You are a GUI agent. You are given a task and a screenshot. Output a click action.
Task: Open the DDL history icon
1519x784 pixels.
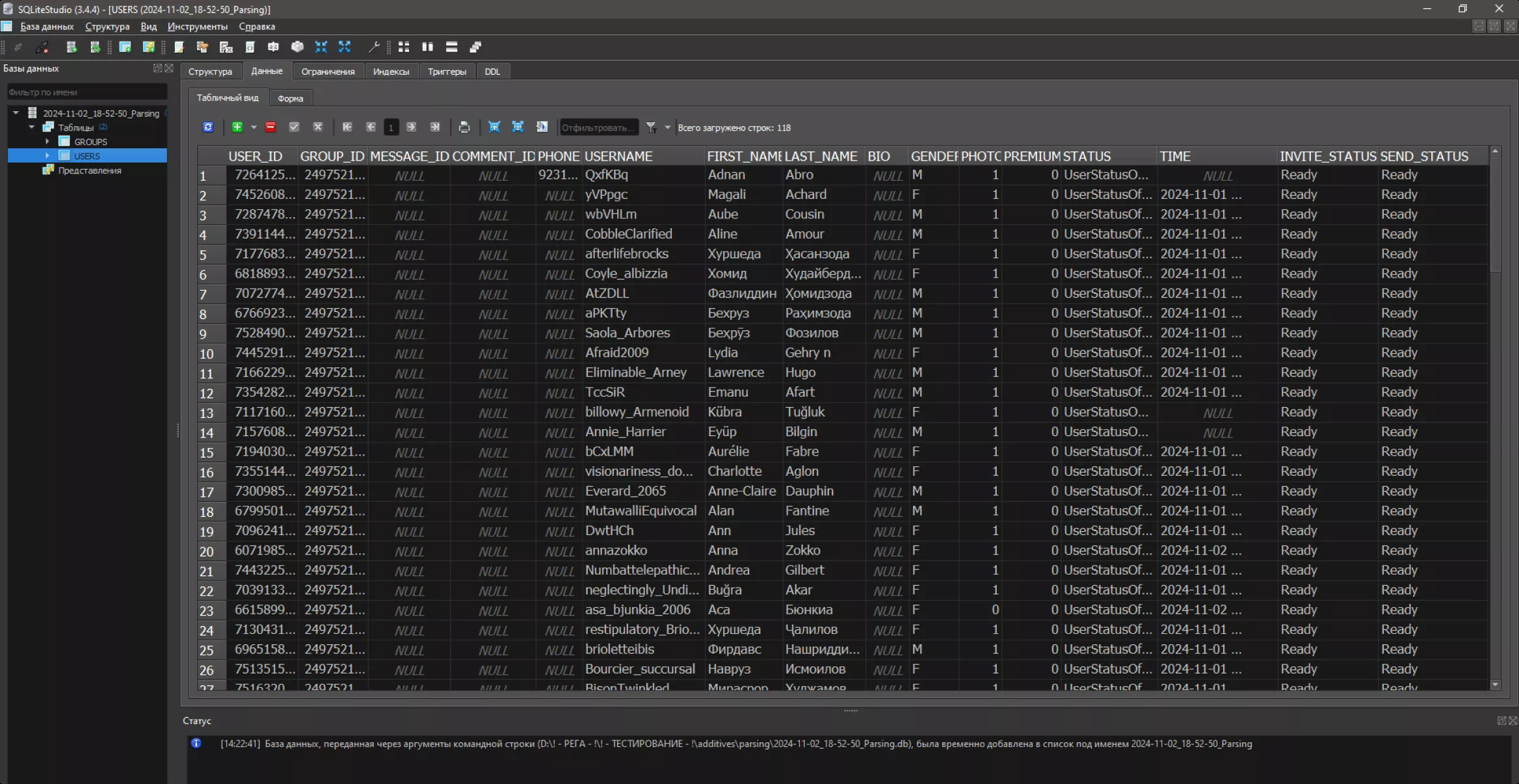coord(202,47)
